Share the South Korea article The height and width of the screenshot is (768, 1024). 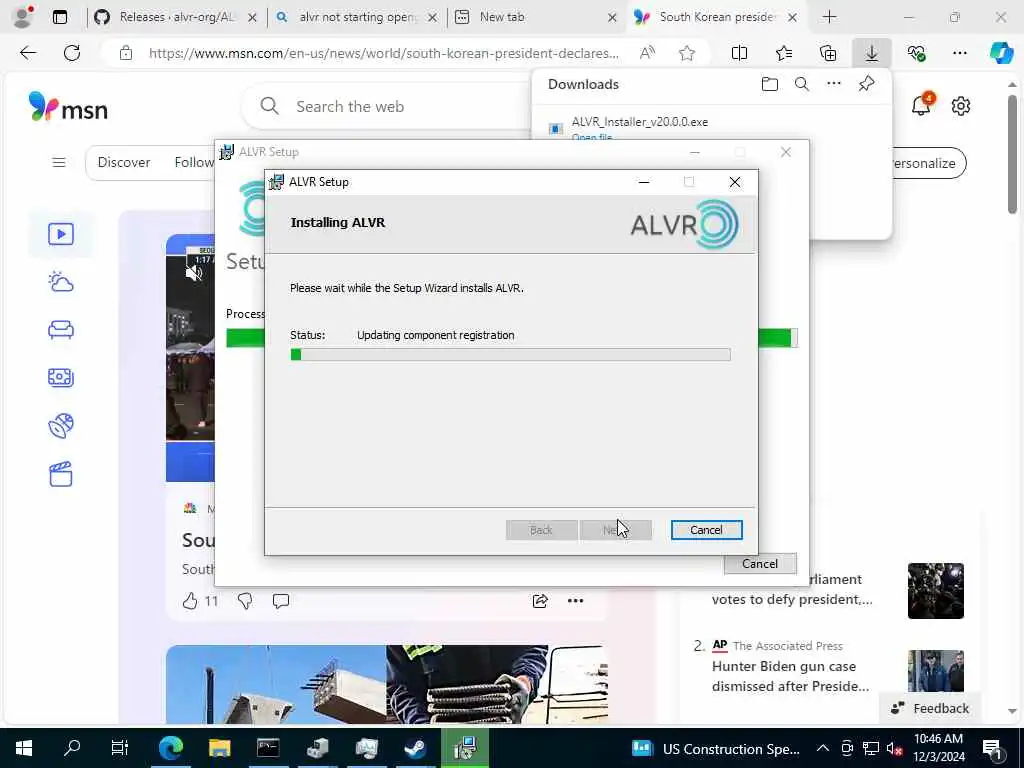(x=540, y=601)
